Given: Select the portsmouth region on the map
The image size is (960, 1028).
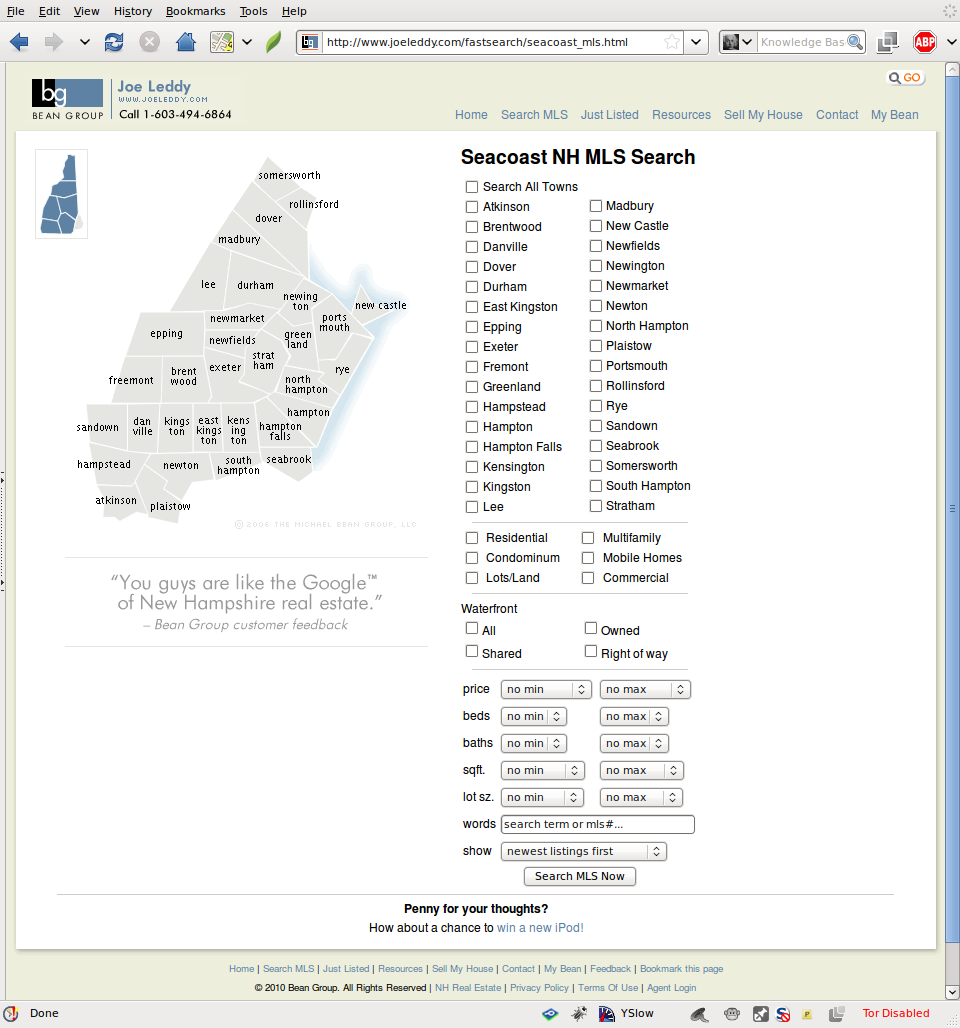Looking at the screenshot, I should click(334, 323).
